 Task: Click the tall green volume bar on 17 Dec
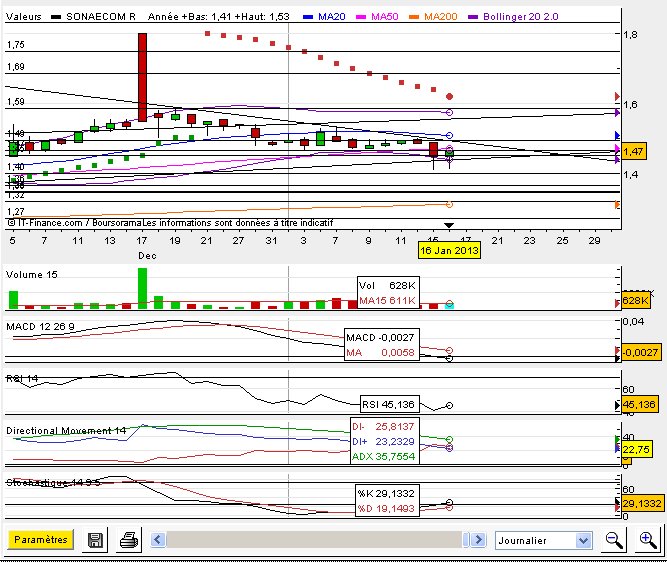(143, 288)
